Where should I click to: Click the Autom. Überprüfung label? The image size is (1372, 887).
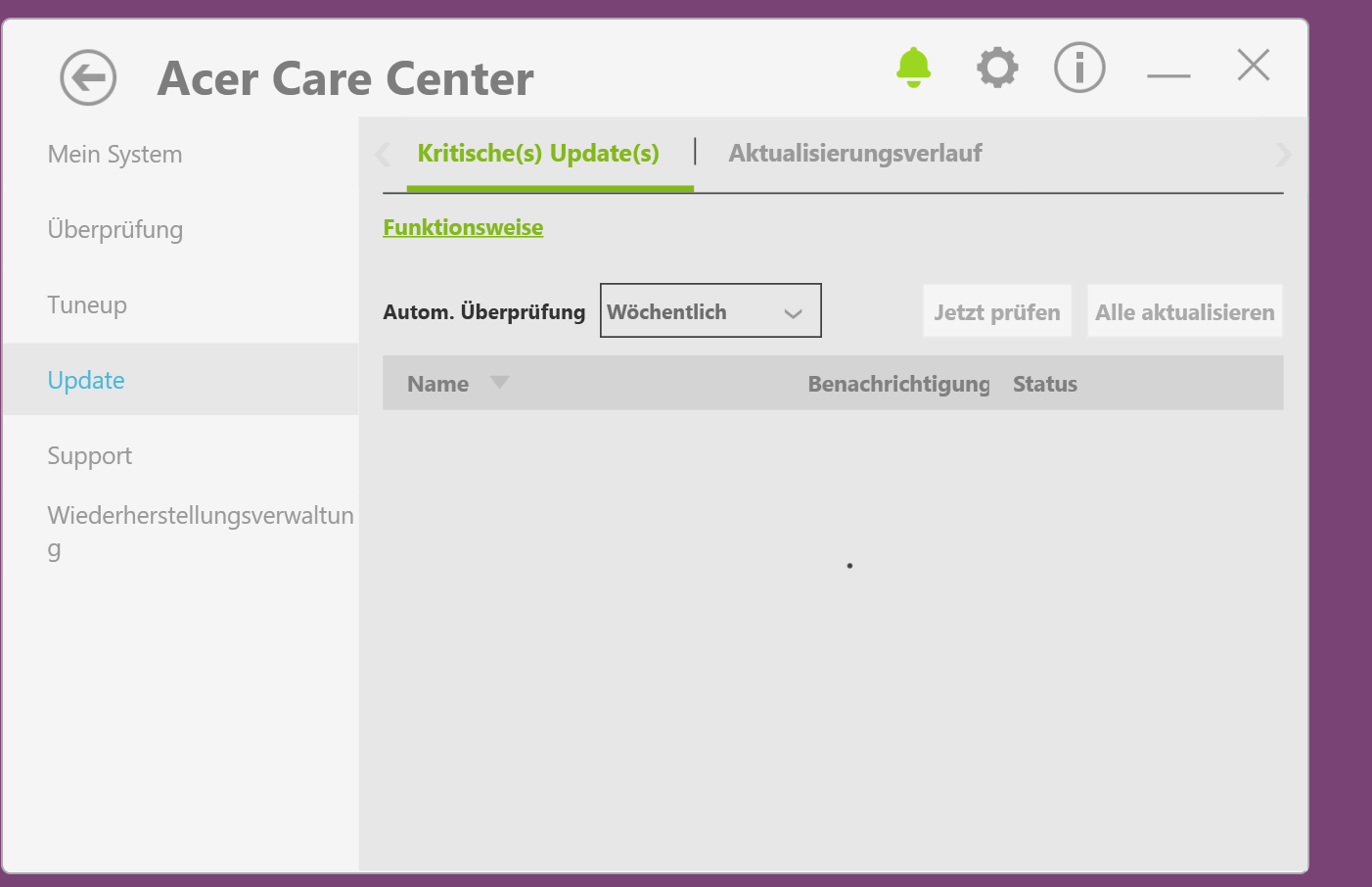click(484, 311)
